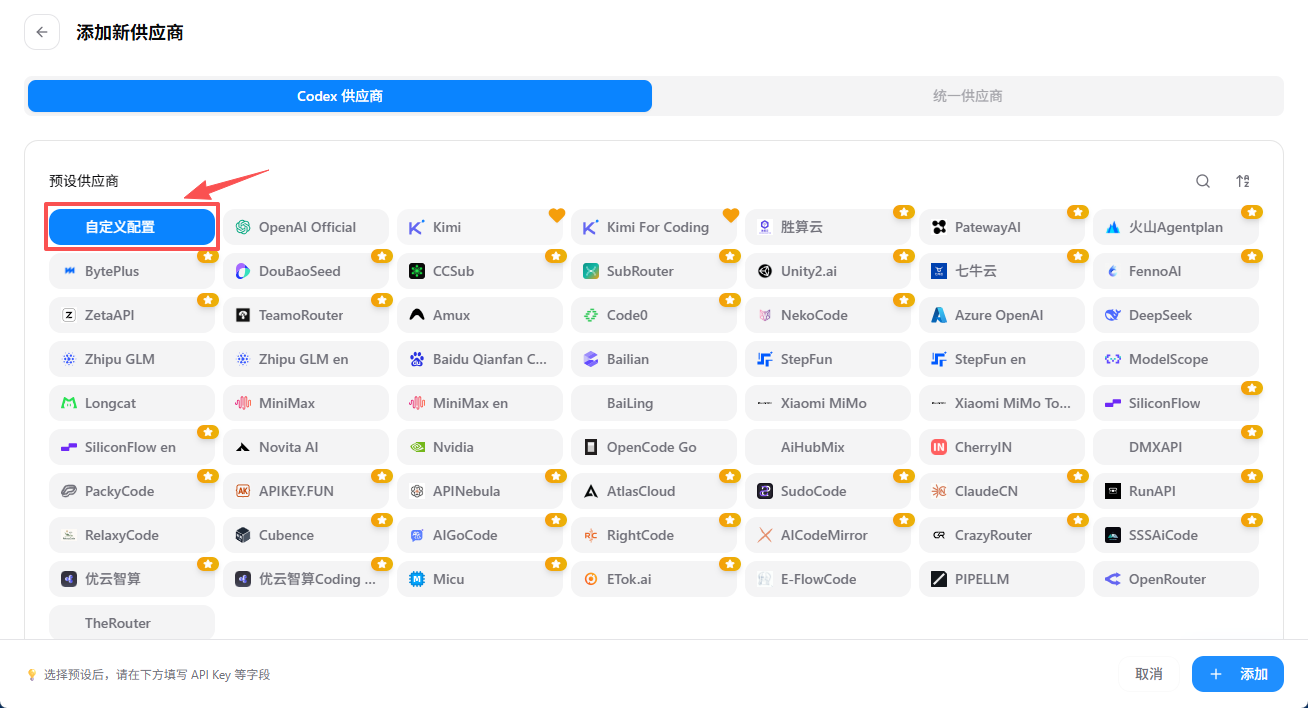Pick the TheRouter provider preset
1308x708 pixels.
(132, 623)
